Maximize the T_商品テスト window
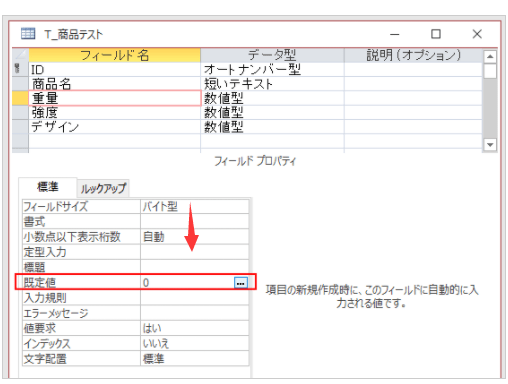The width and height of the screenshot is (508, 384). 436,34
